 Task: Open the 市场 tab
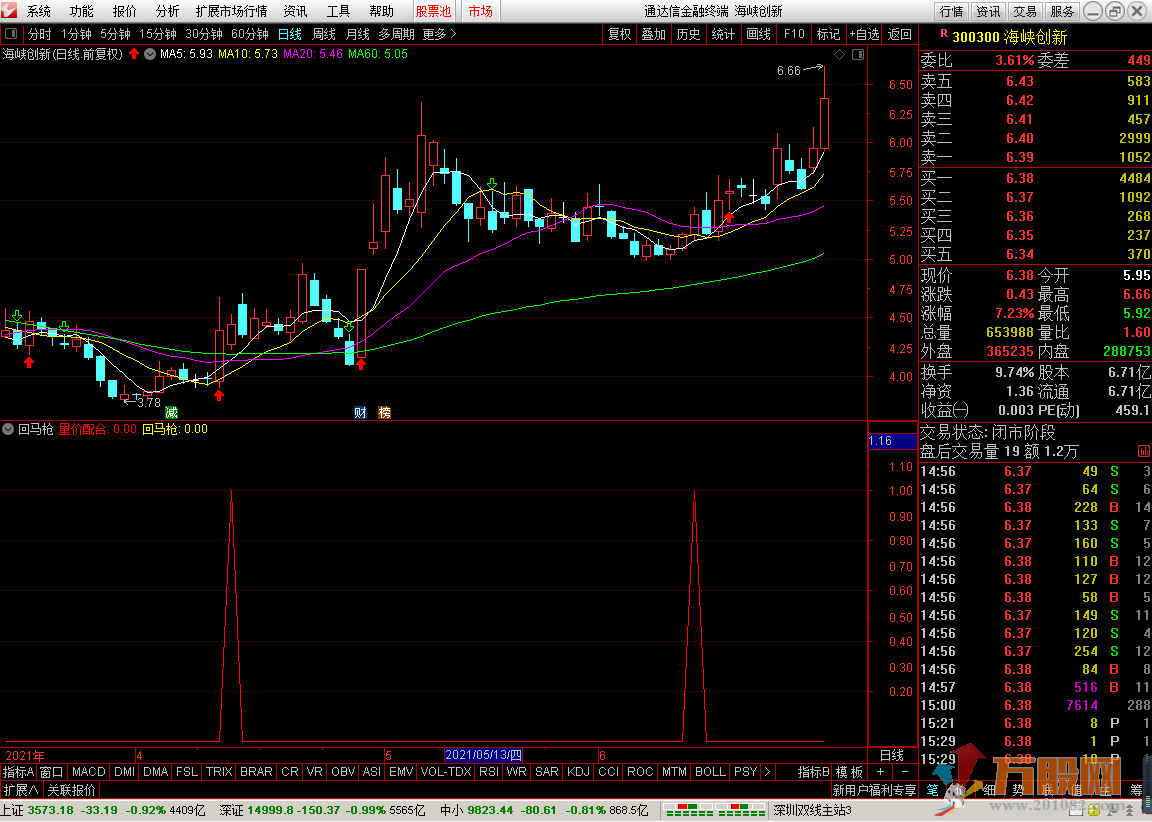(480, 11)
